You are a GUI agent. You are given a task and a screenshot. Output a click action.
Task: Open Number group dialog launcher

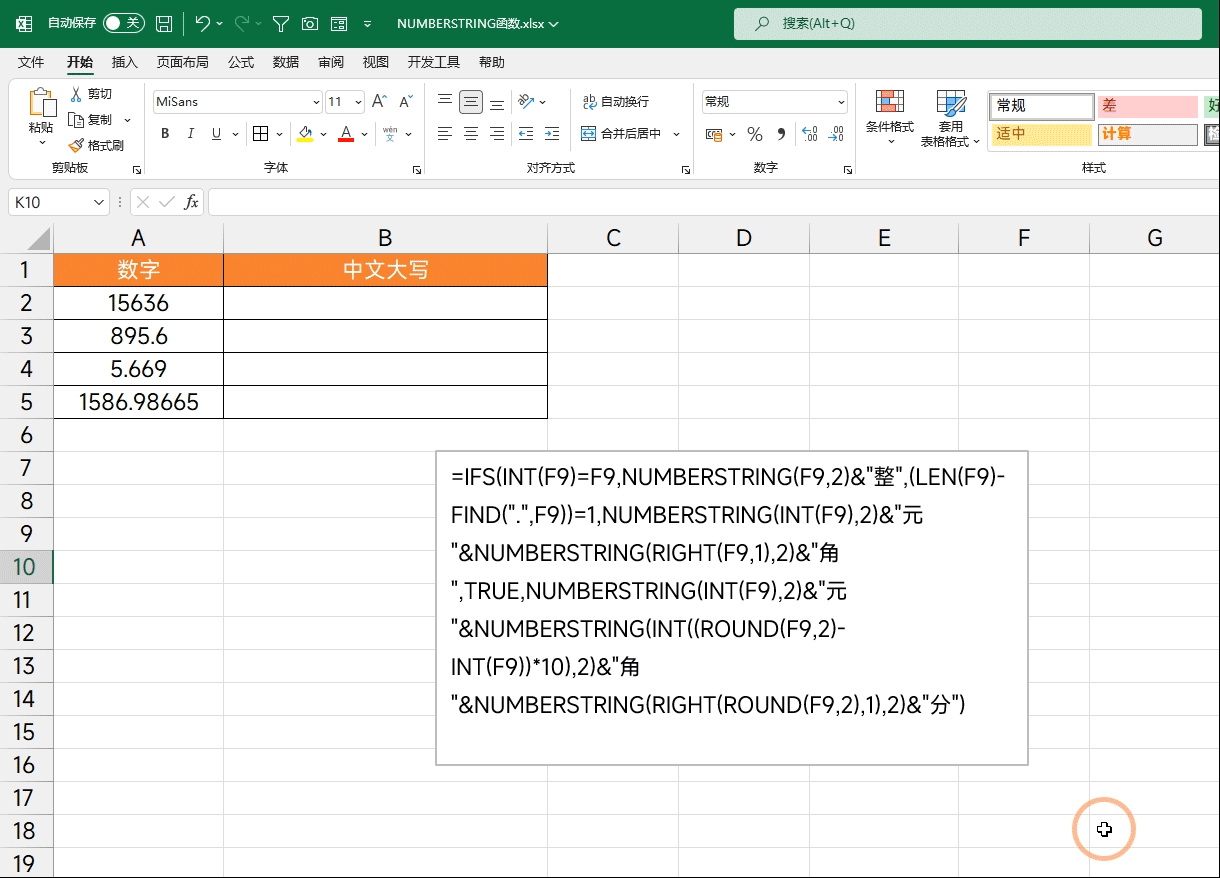click(847, 170)
